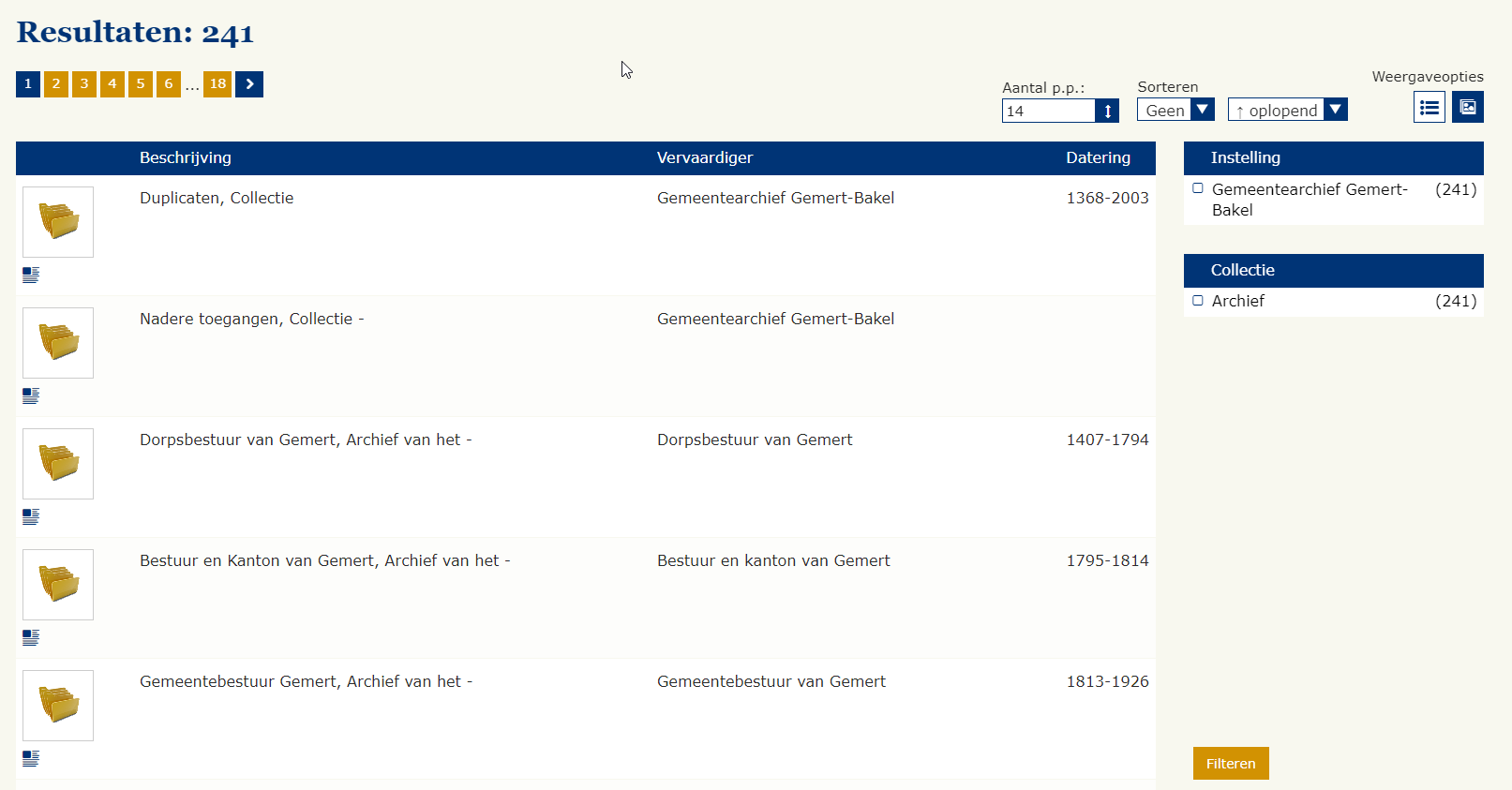
Task: Open the oplopend sort order dropdown
Action: [x=1288, y=110]
